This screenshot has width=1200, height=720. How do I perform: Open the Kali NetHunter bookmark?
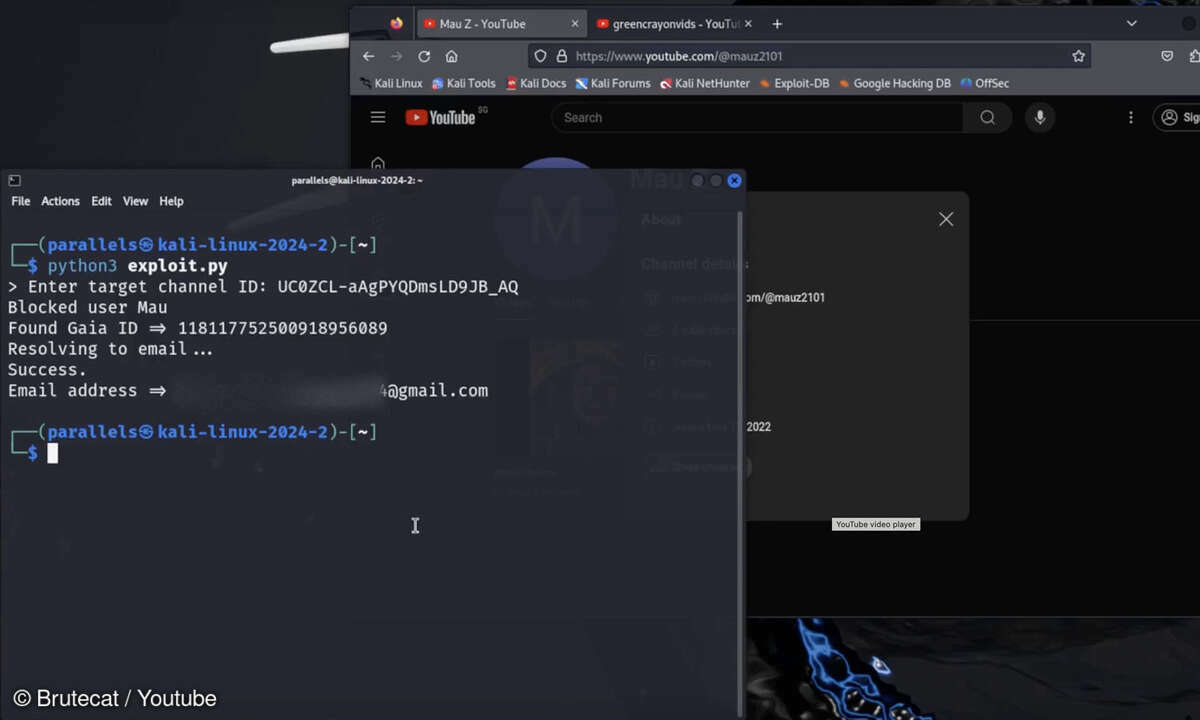click(x=704, y=84)
